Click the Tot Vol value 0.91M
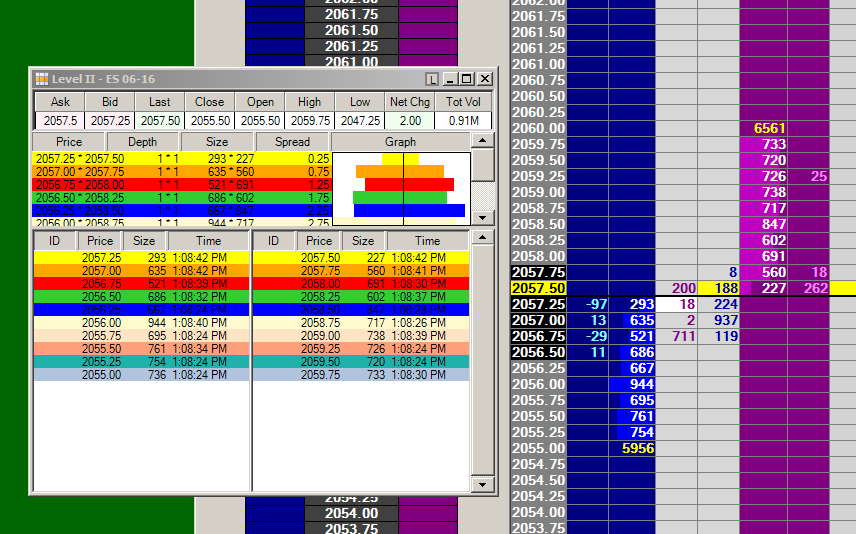 (463, 121)
